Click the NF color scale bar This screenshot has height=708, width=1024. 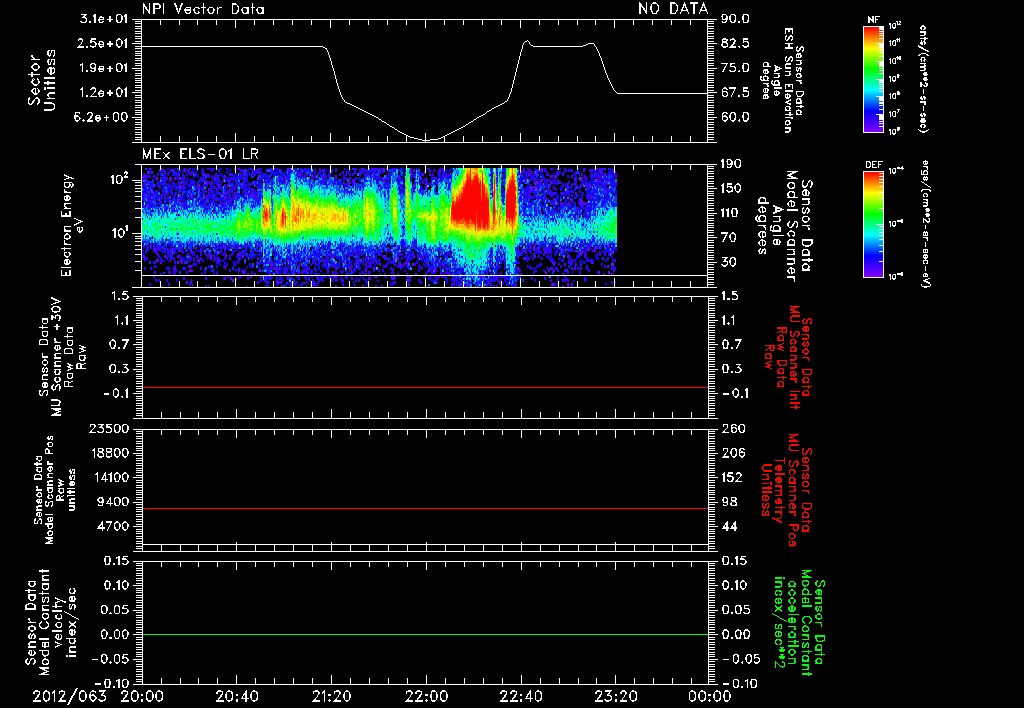click(873, 78)
